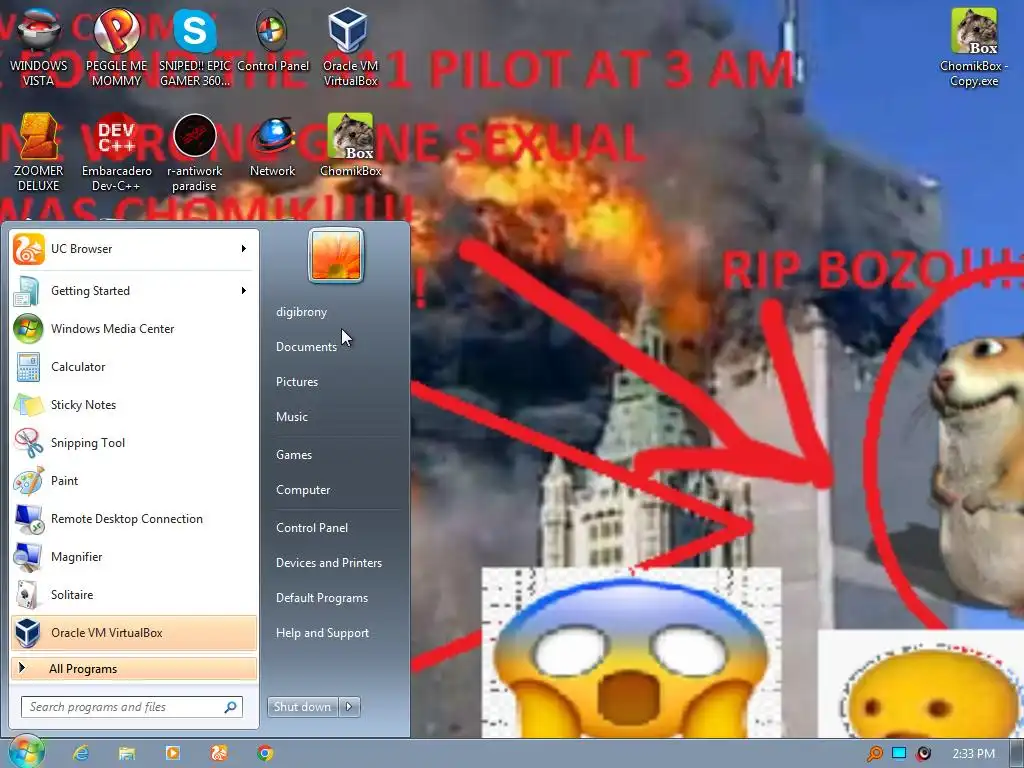Screen dimensions: 1024x768
Task: Click the user account flower picture
Action: (336, 255)
